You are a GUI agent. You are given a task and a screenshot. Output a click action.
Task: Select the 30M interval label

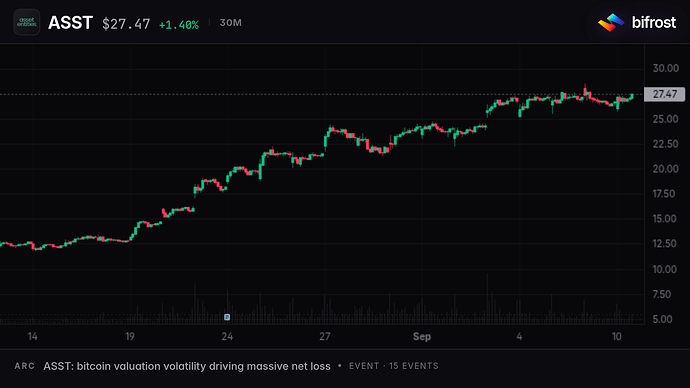pyautogui.click(x=231, y=23)
